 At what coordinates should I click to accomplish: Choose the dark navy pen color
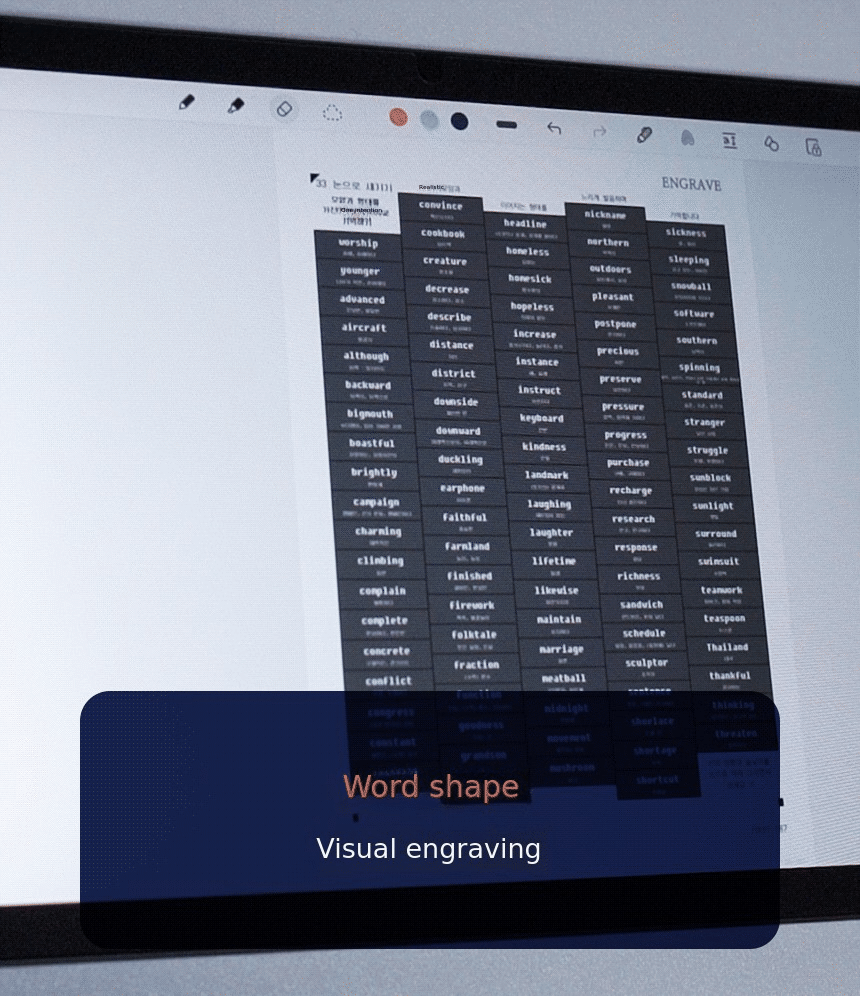click(x=459, y=121)
